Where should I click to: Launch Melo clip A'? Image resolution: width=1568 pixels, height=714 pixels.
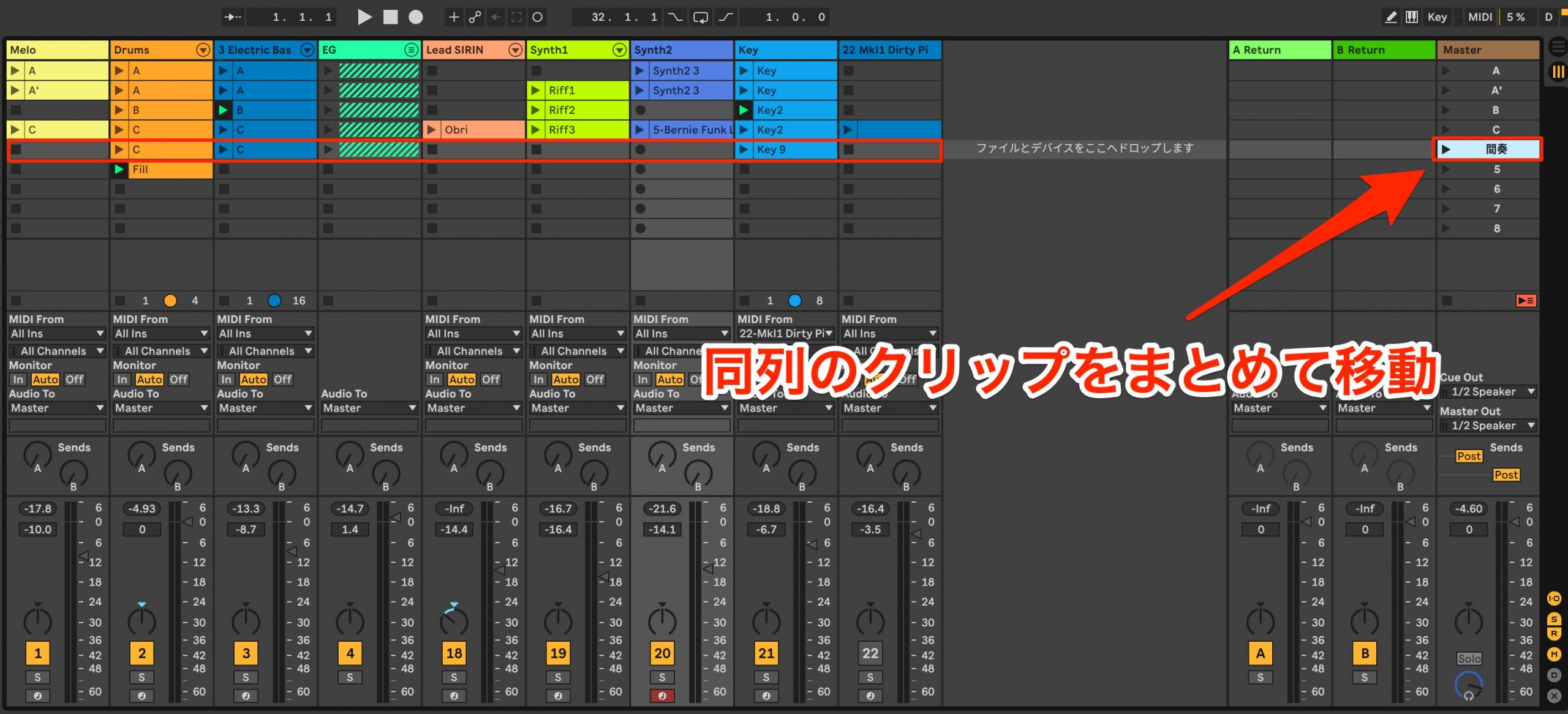click(15, 91)
